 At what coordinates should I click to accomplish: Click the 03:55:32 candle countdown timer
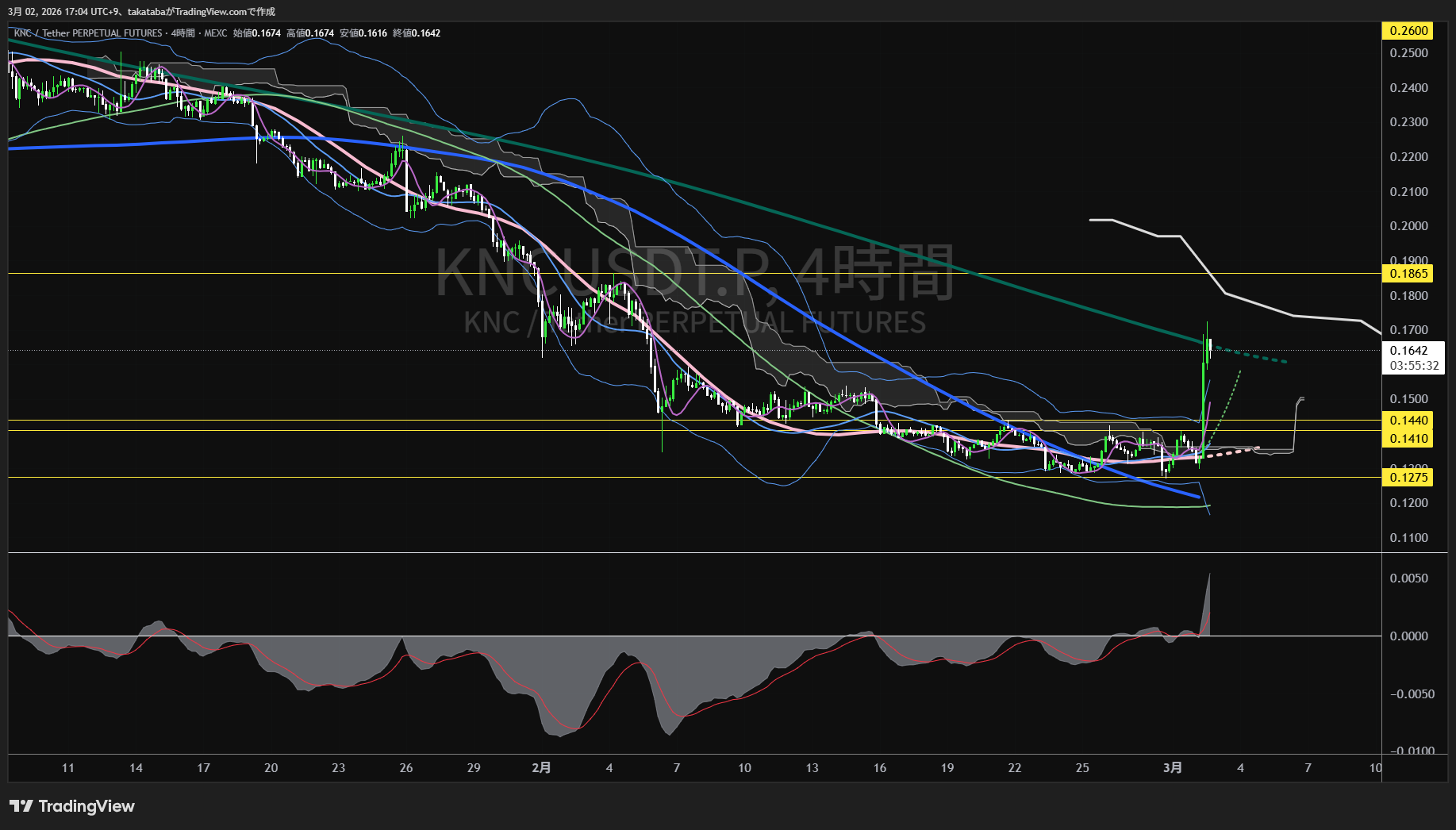click(1413, 366)
